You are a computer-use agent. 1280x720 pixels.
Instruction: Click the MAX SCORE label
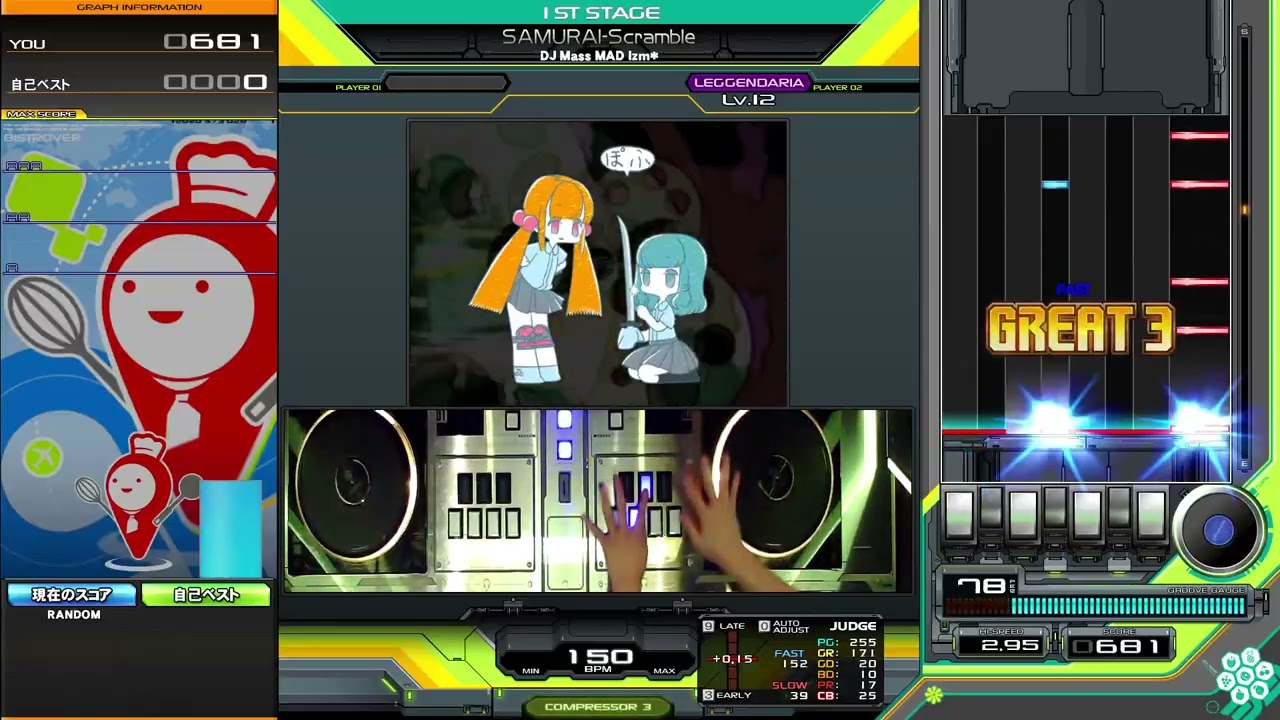point(42,114)
